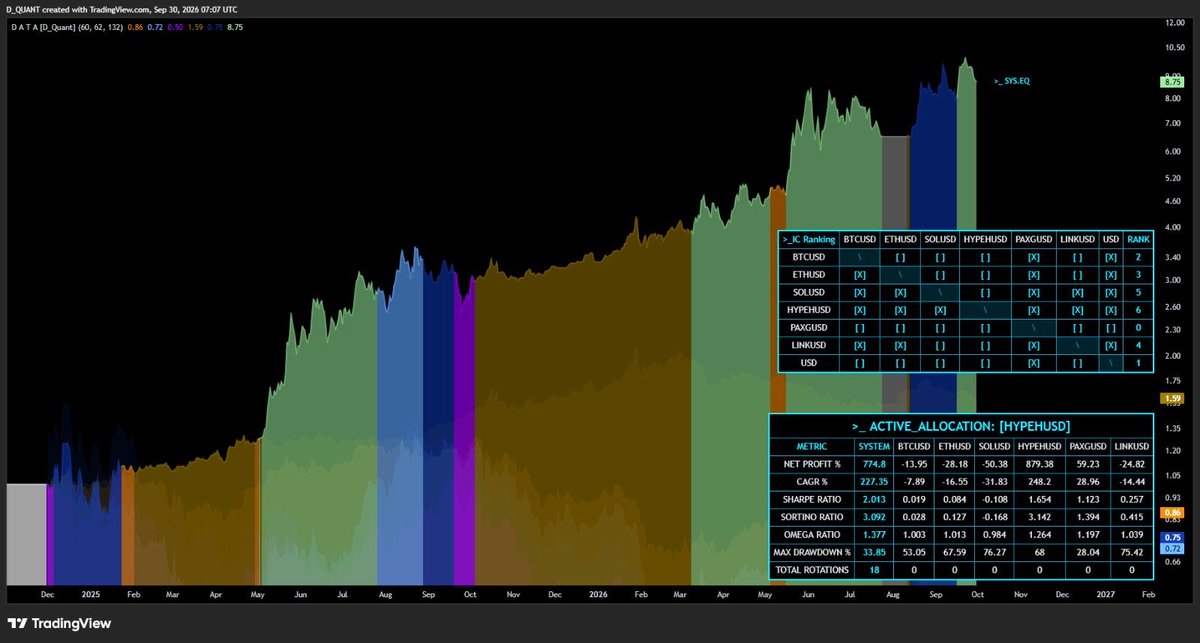Click the rank 1 cell of the USD row
The width and height of the screenshot is (1200, 643).
tap(1138, 362)
